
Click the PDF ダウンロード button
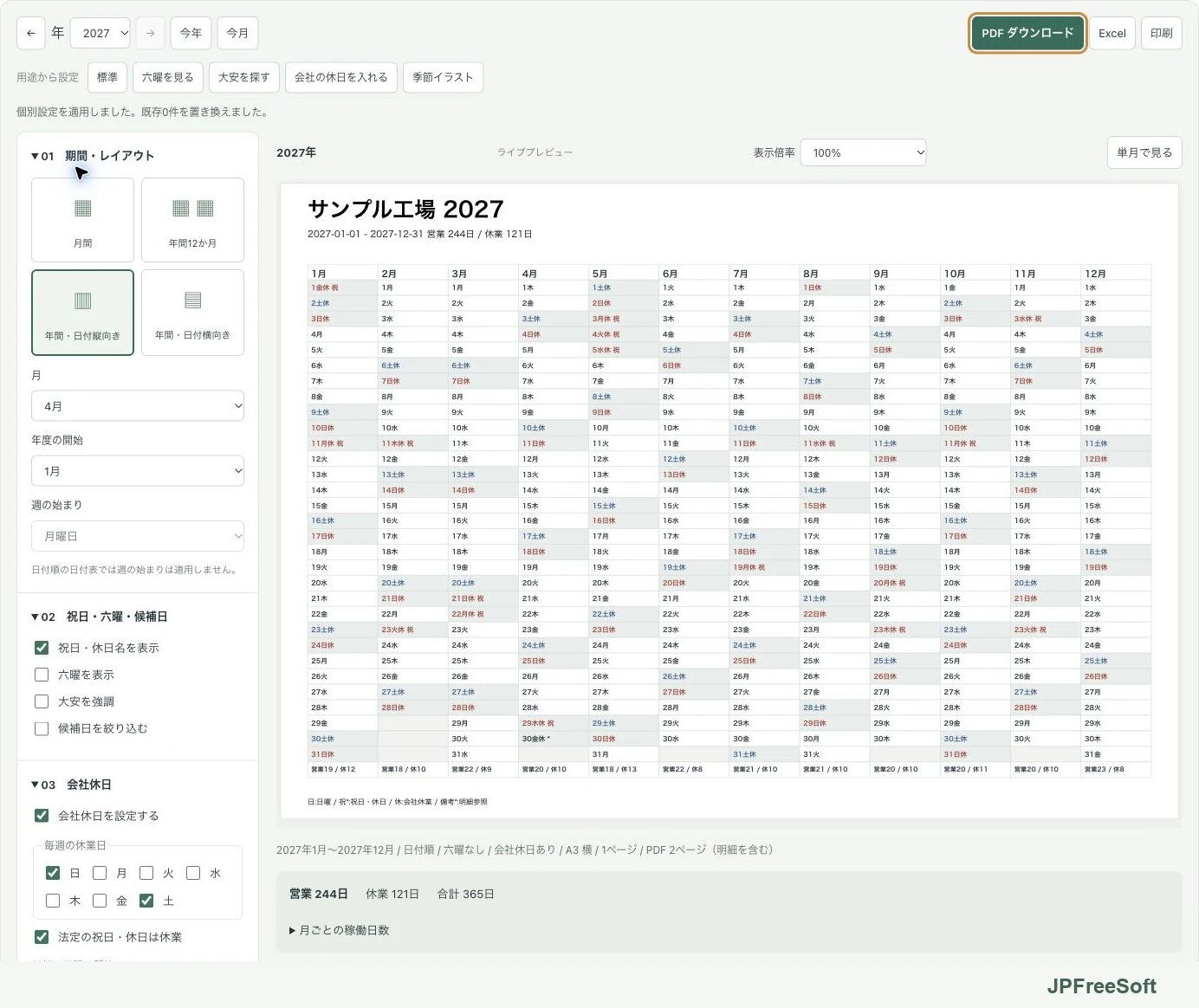tap(1027, 34)
